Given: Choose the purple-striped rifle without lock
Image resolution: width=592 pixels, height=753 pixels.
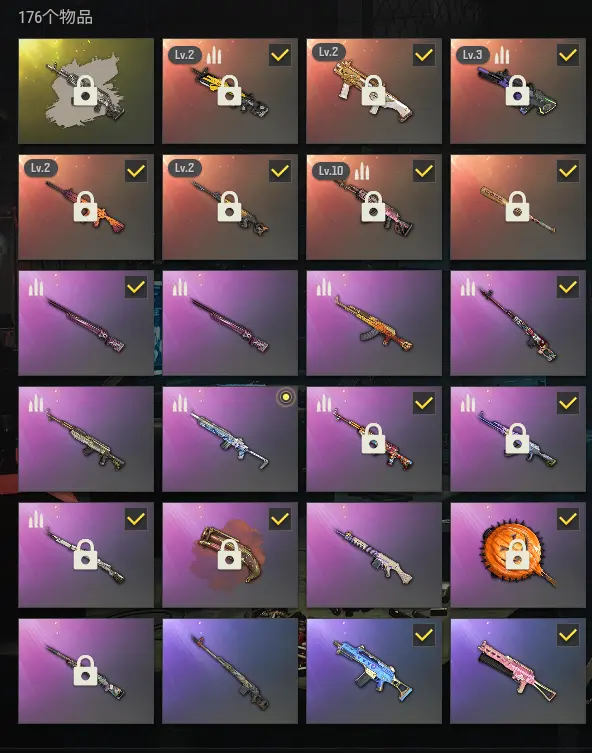Looking at the screenshot, I should tap(374, 555).
